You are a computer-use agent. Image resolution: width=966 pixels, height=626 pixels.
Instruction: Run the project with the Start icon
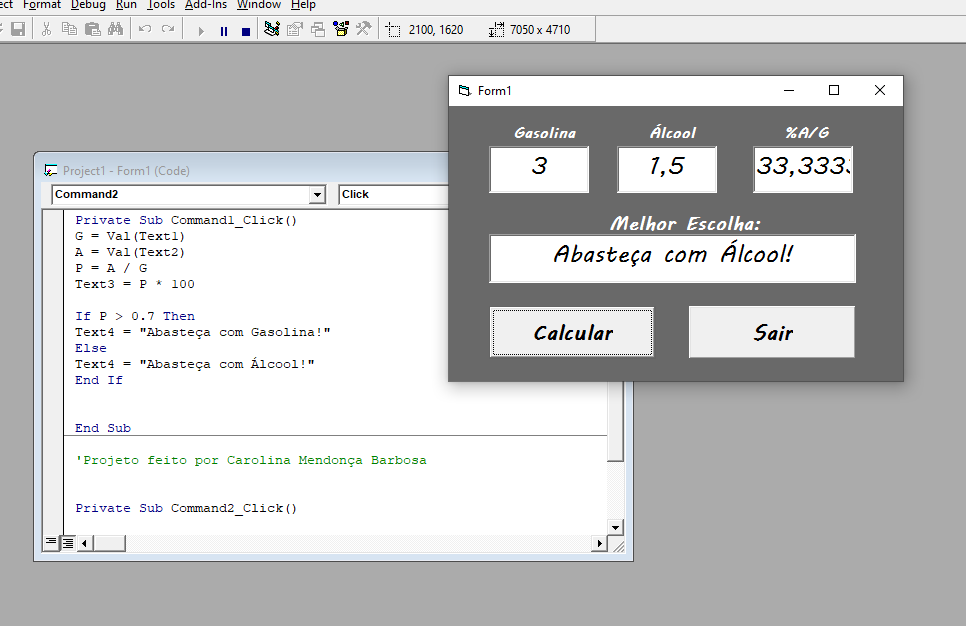tap(201, 29)
